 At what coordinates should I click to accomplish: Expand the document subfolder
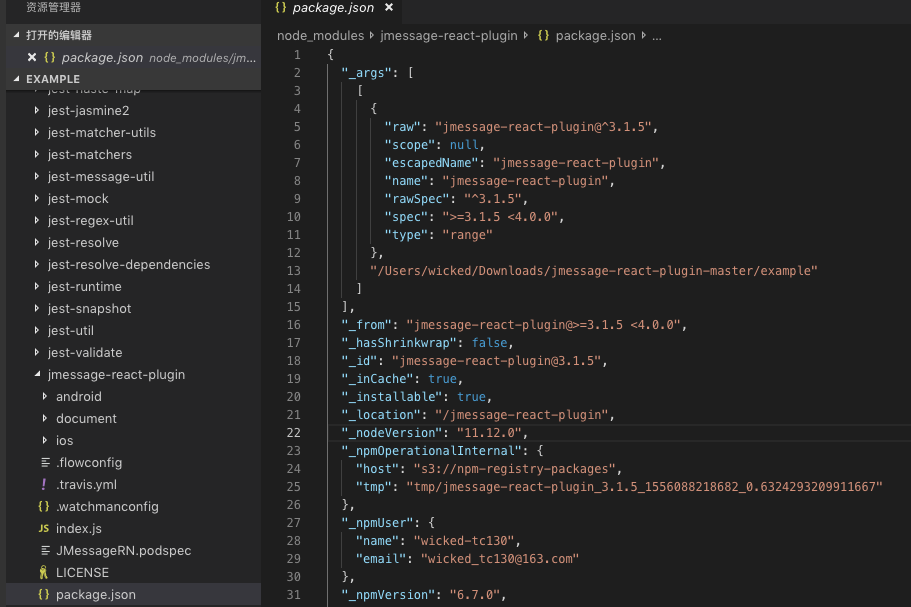pos(45,418)
